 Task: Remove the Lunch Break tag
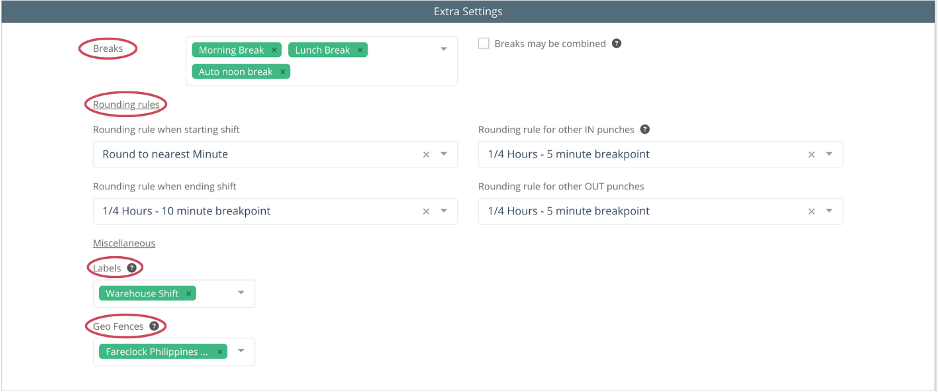(360, 50)
